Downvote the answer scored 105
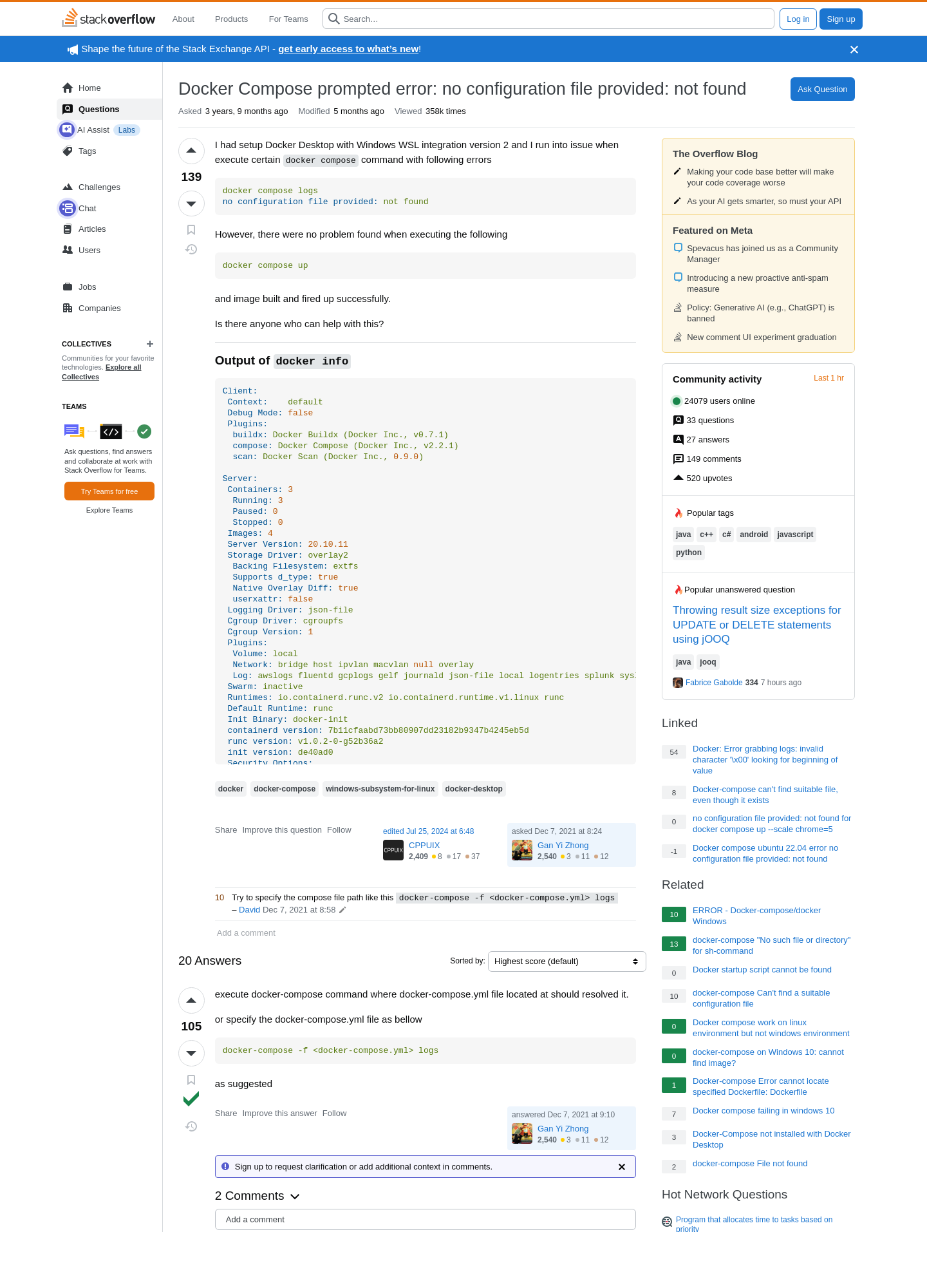Viewport: 927px width, 1288px height. click(x=191, y=1053)
